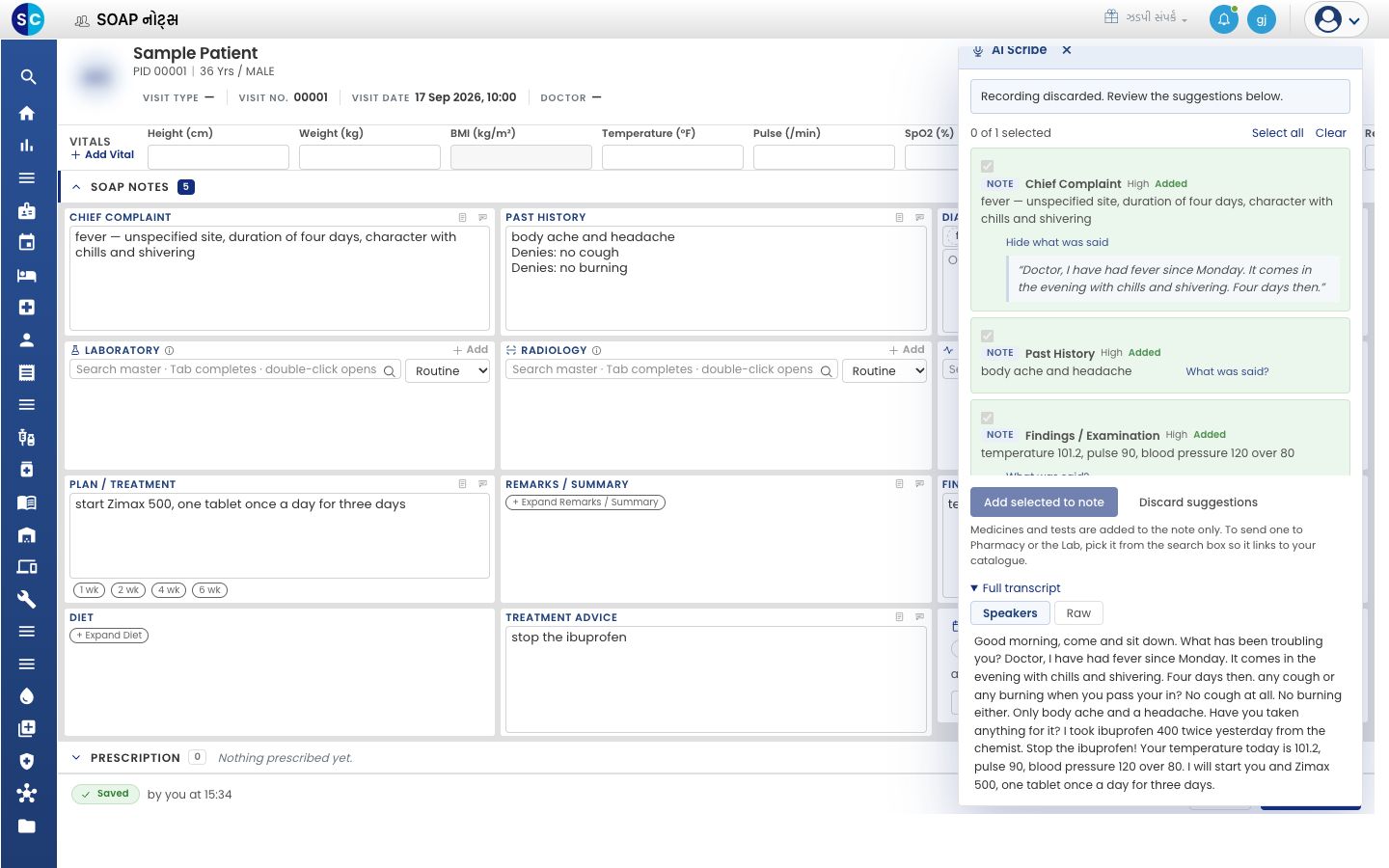This screenshot has width=1389, height=868.
Task: Click Hide what was said link
Action: point(1057,243)
